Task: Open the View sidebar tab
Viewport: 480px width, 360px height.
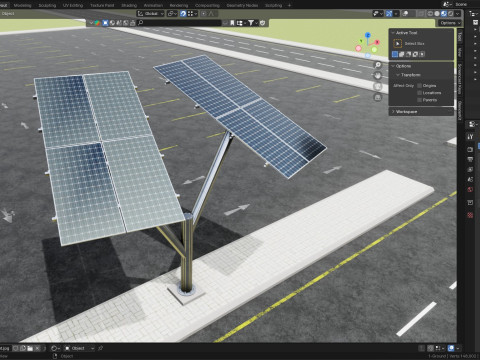Action: tap(460, 52)
